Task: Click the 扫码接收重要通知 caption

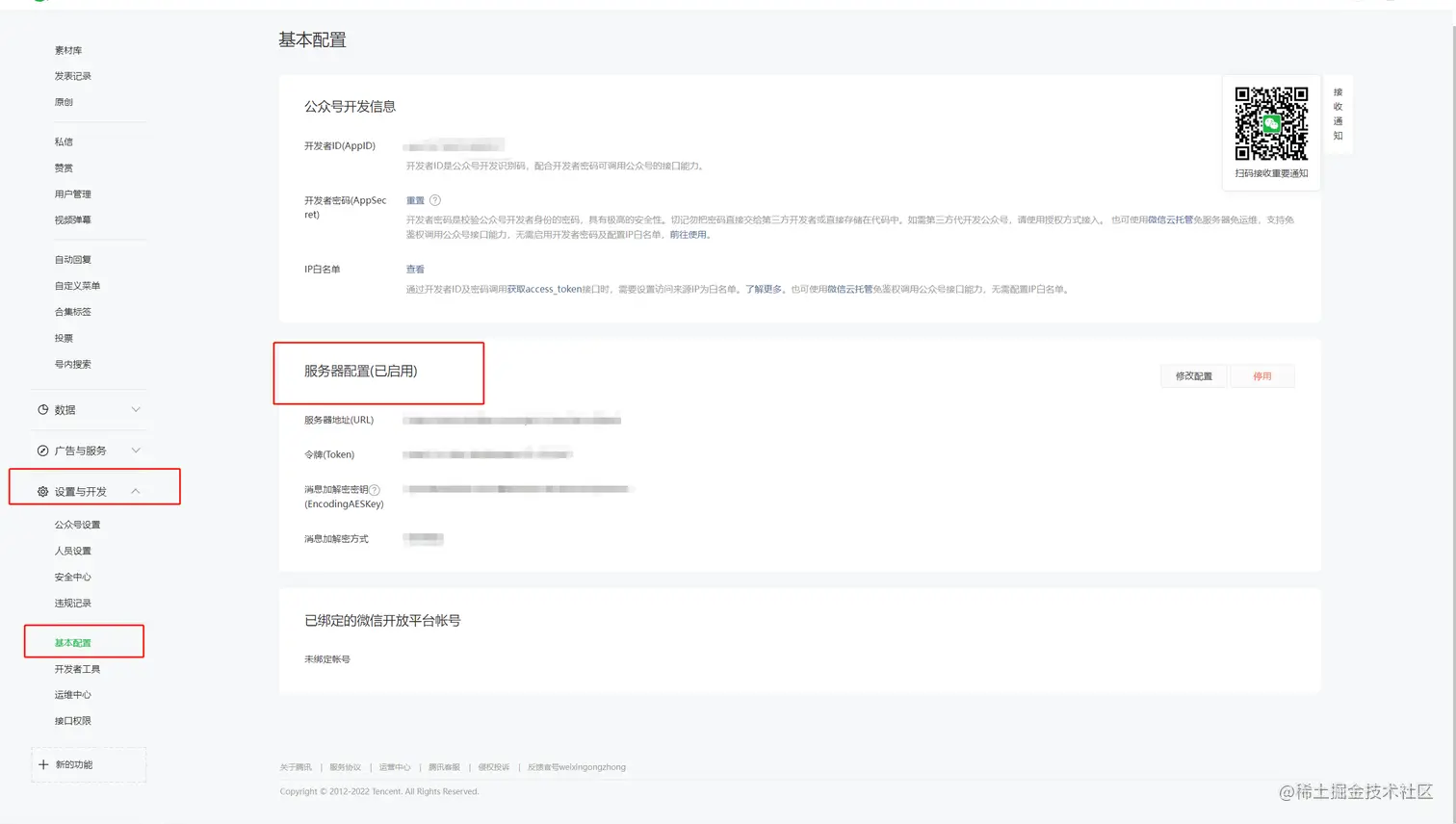Action: pyautogui.click(x=1271, y=173)
